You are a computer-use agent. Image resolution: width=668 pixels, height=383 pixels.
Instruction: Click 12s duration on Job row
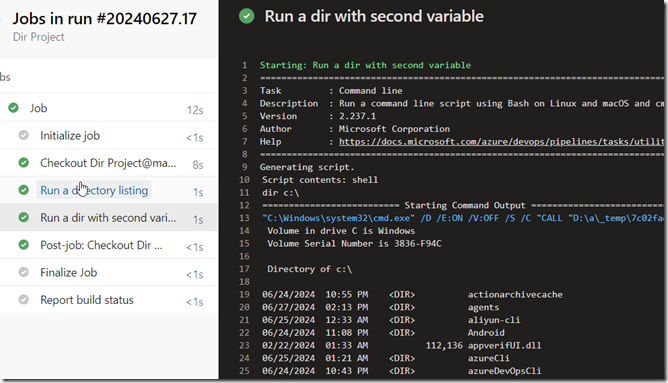click(195, 110)
